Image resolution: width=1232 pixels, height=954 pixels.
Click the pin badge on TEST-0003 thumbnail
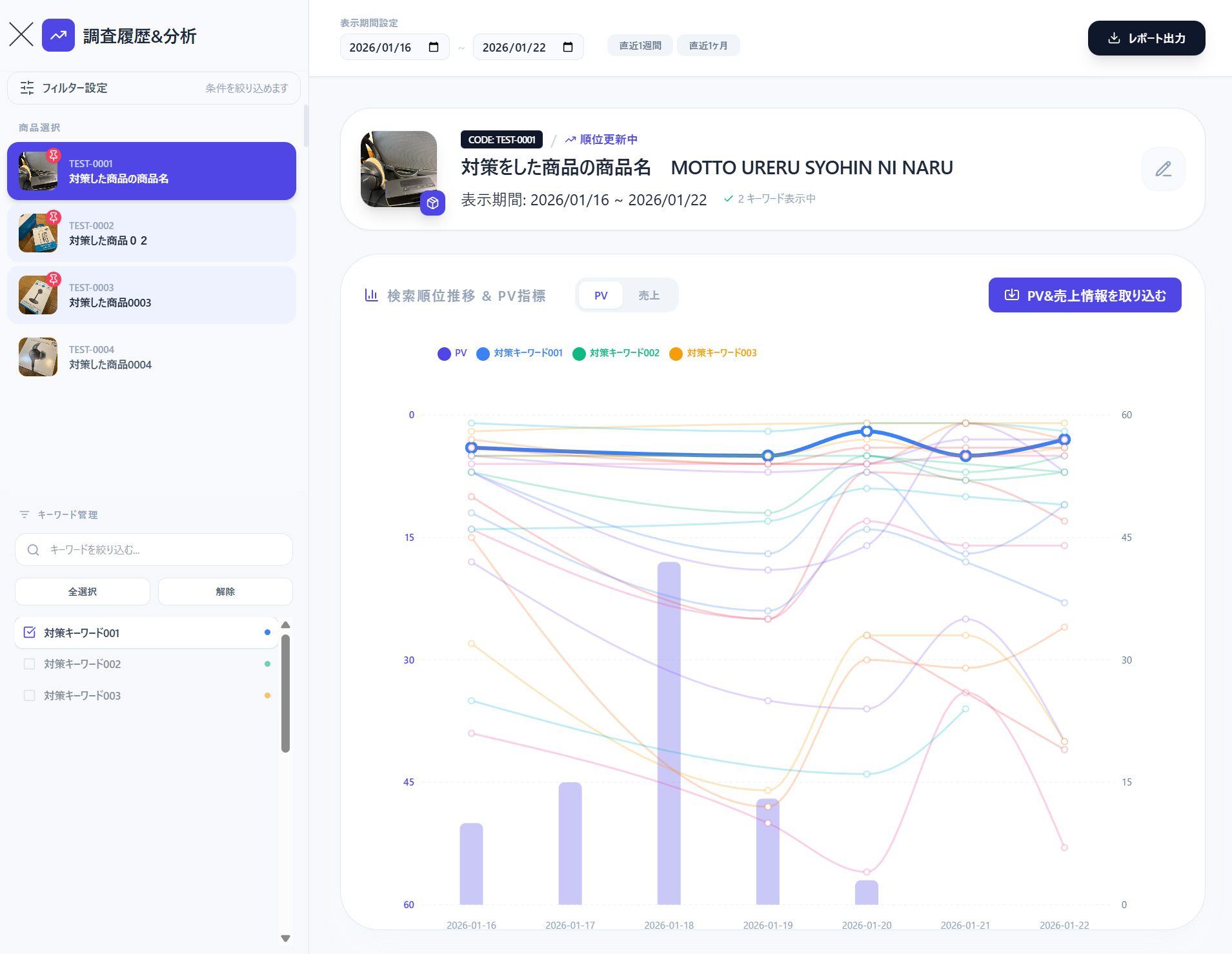point(54,279)
